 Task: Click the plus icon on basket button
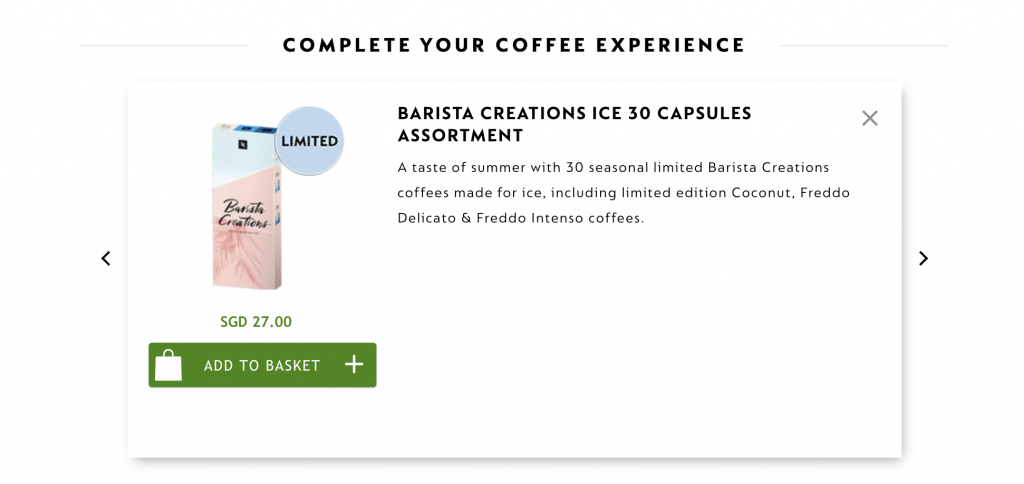[x=354, y=364]
